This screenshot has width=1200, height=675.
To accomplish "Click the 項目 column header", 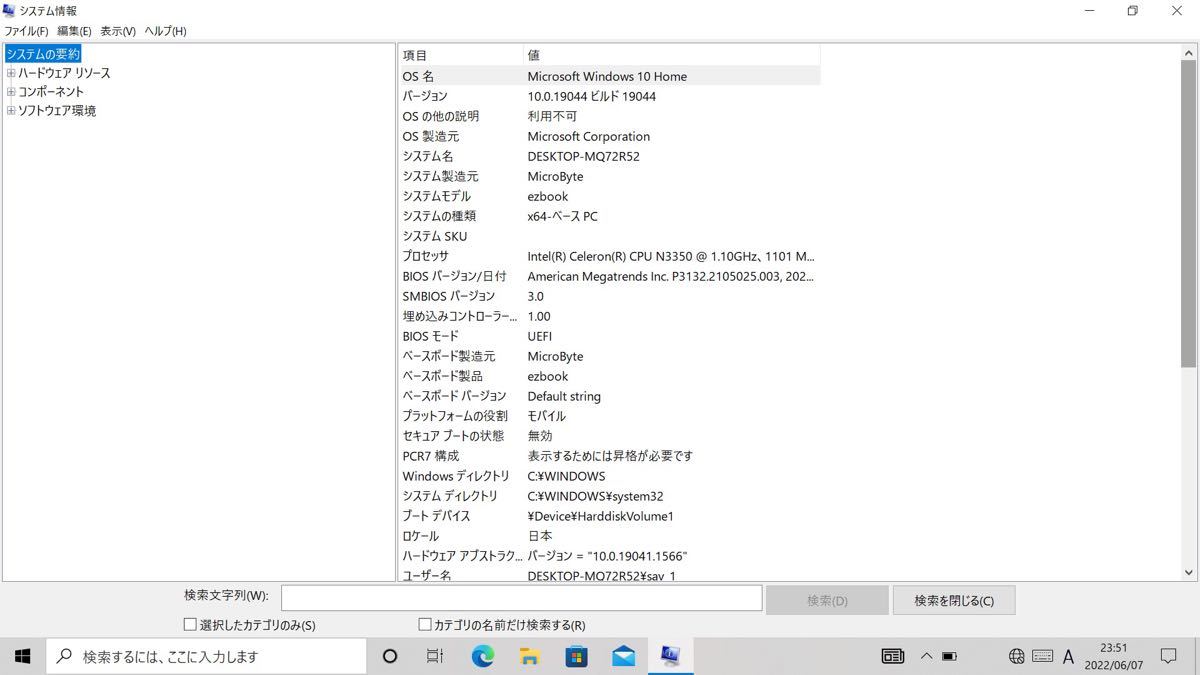I will (461, 55).
